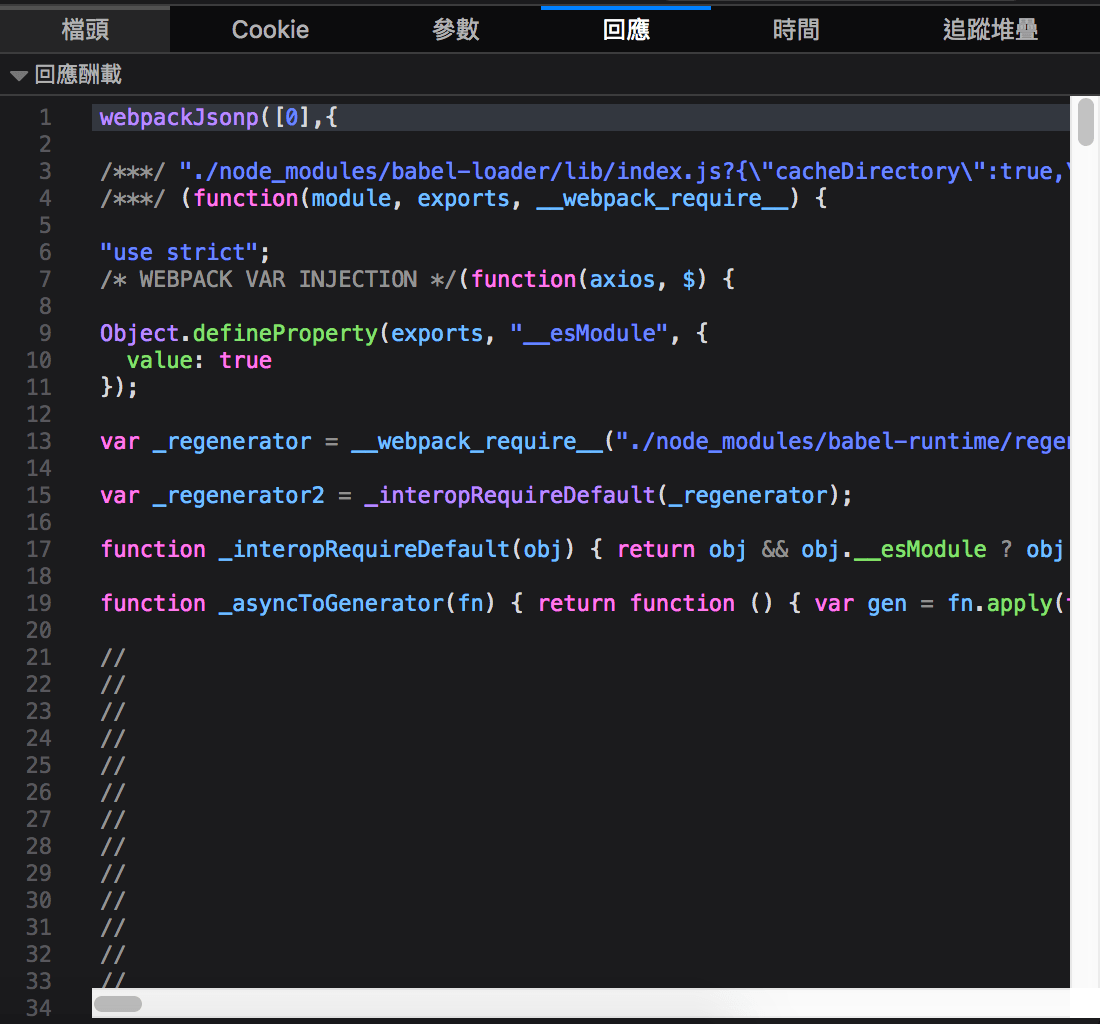Switch to the Cookie tab
1100x1024 pixels.
[270, 29]
